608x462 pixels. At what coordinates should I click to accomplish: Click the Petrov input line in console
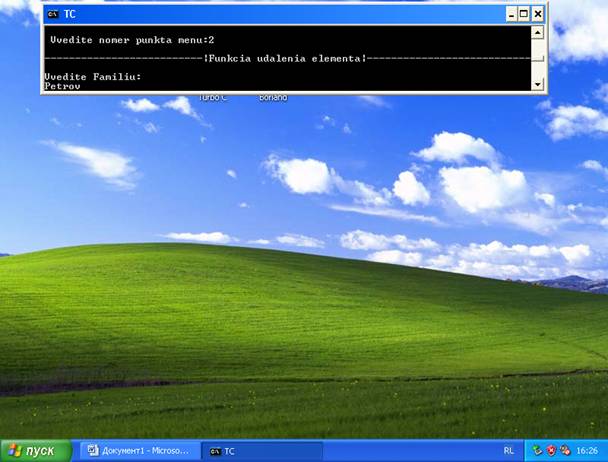click(x=63, y=86)
